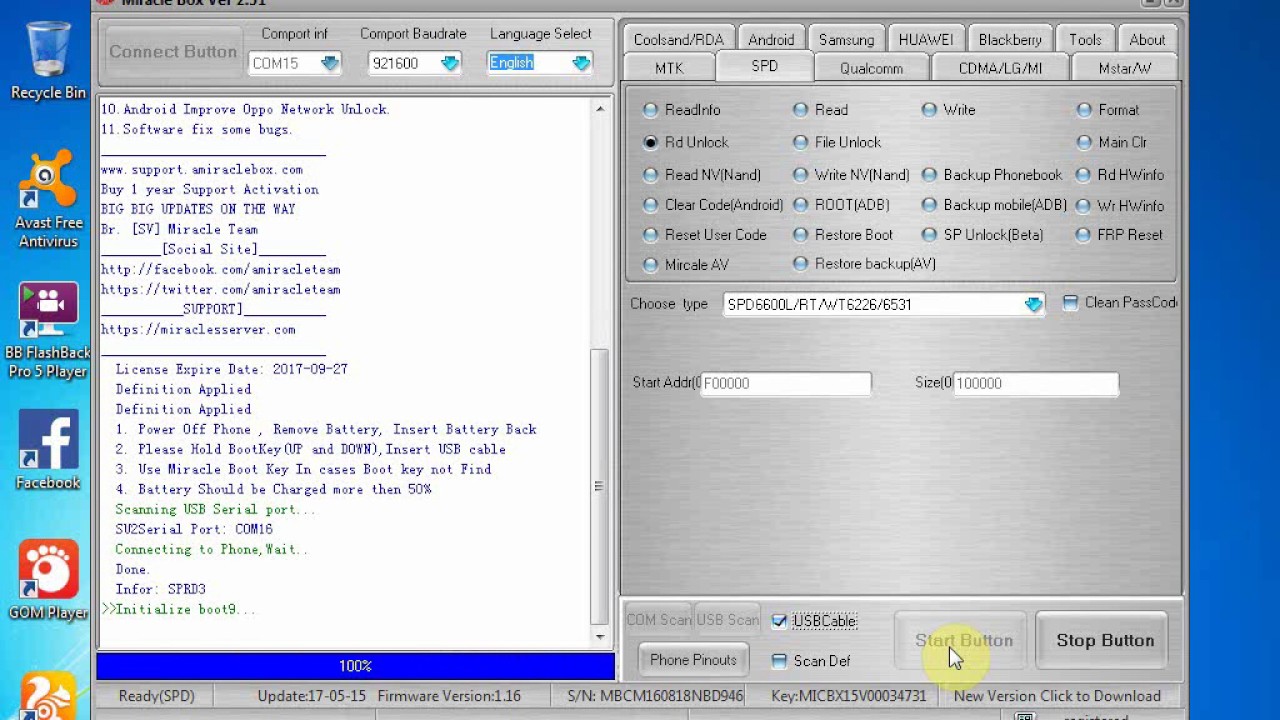Select the Rd Unlock radio option
1280x720 pixels.
tap(685, 142)
